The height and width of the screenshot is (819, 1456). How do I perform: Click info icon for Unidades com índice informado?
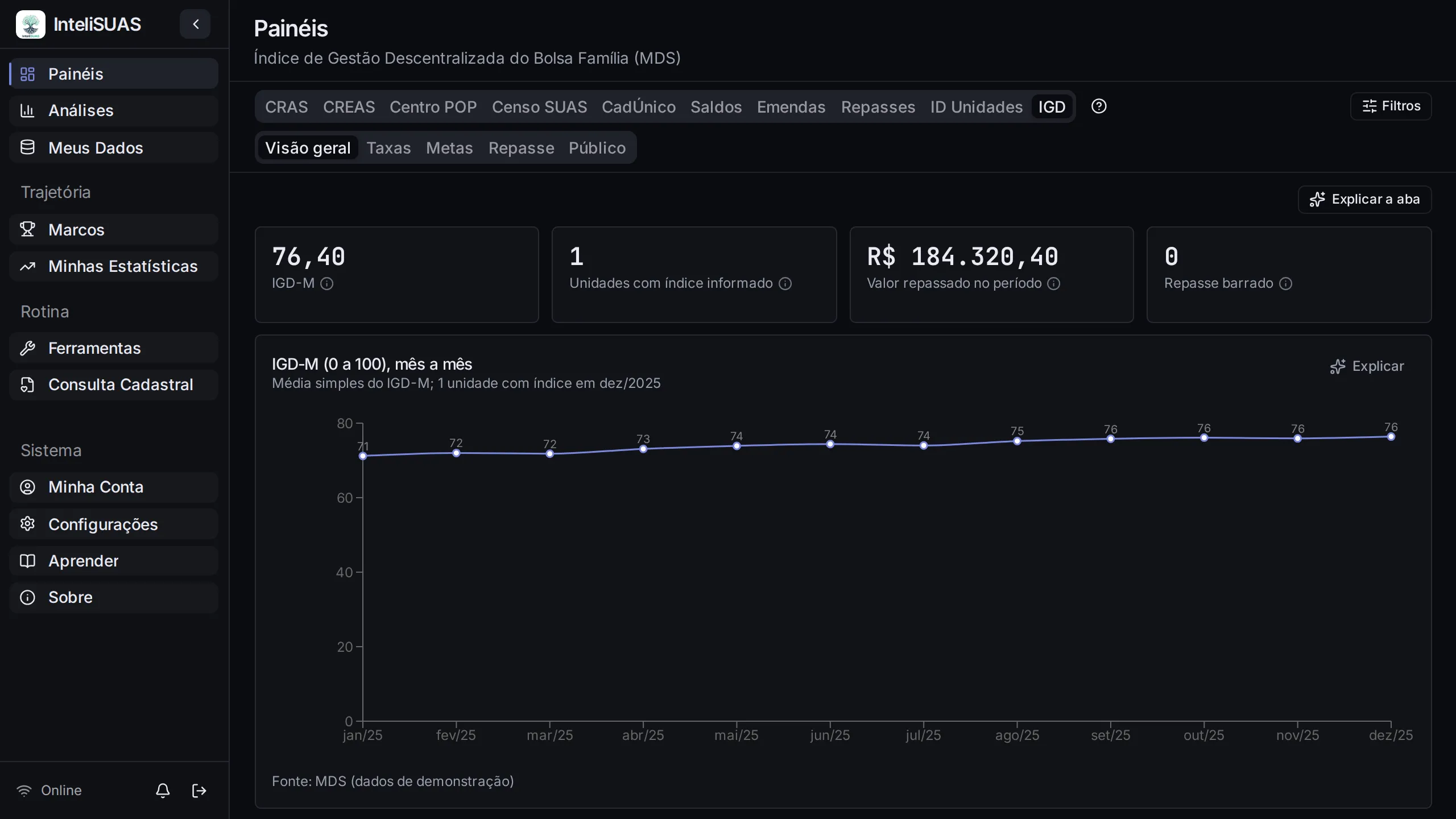(x=785, y=283)
